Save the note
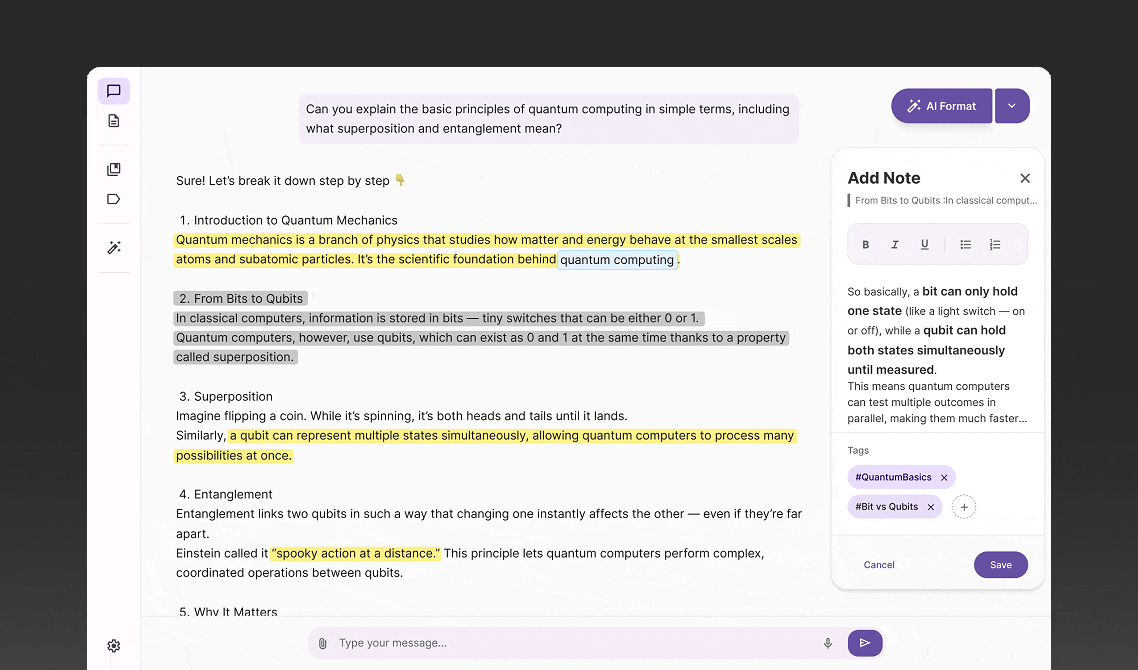The height and width of the screenshot is (670, 1138). pyautogui.click(x=1001, y=565)
